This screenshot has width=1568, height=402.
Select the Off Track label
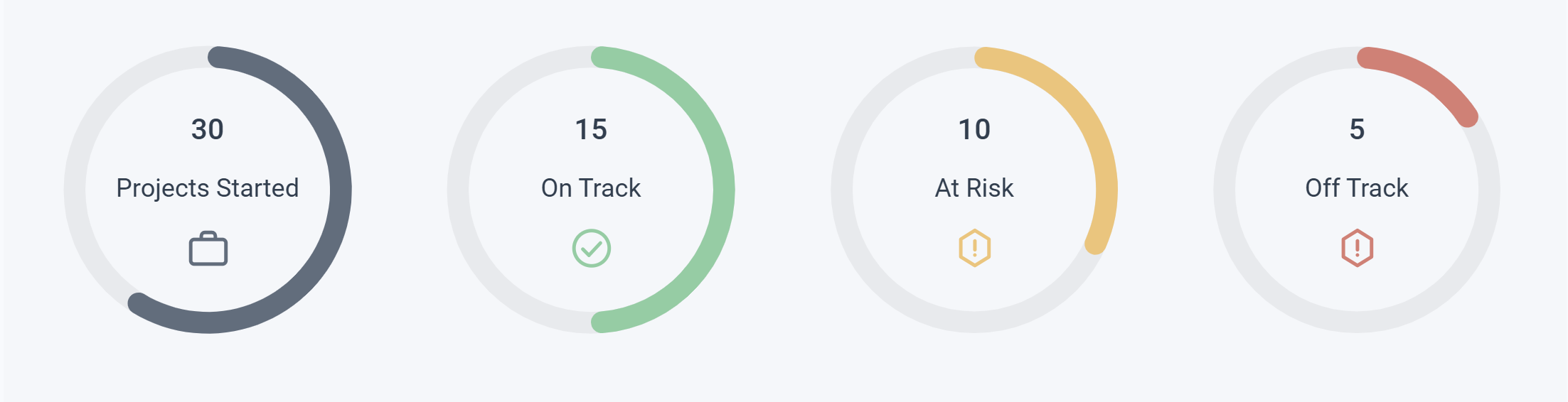(x=1357, y=188)
